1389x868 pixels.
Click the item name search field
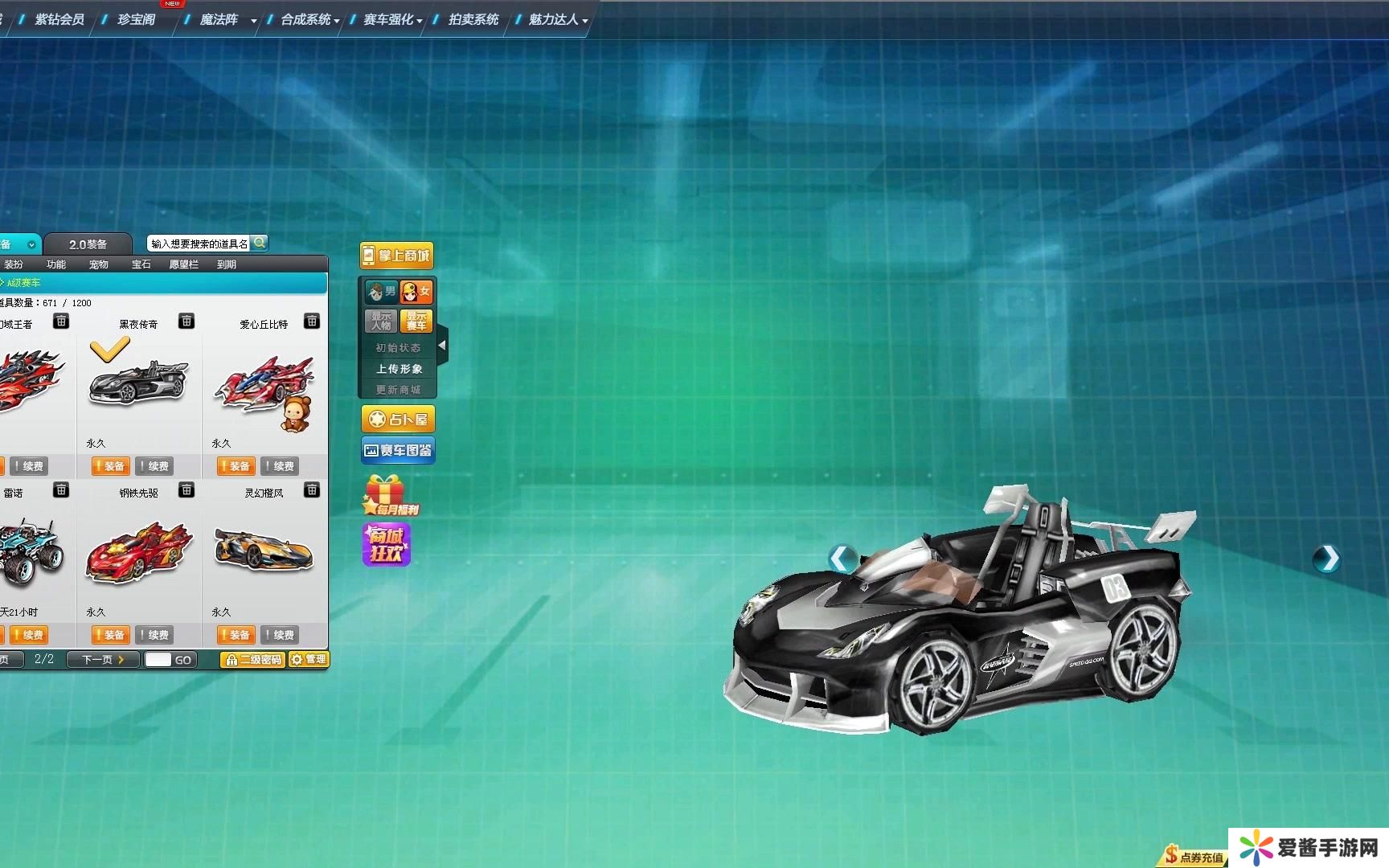[199, 244]
